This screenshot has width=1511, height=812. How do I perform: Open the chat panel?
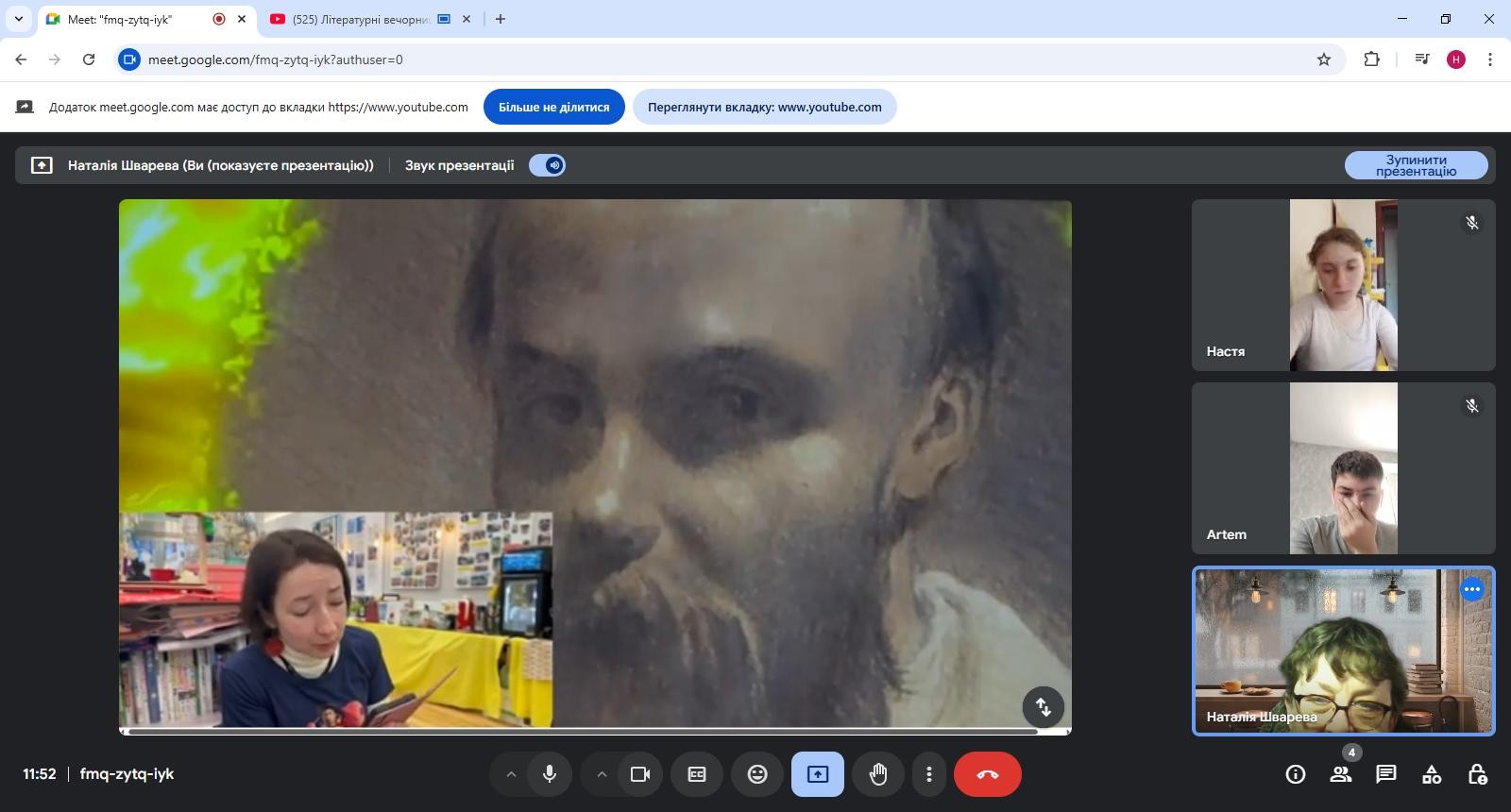tap(1386, 774)
